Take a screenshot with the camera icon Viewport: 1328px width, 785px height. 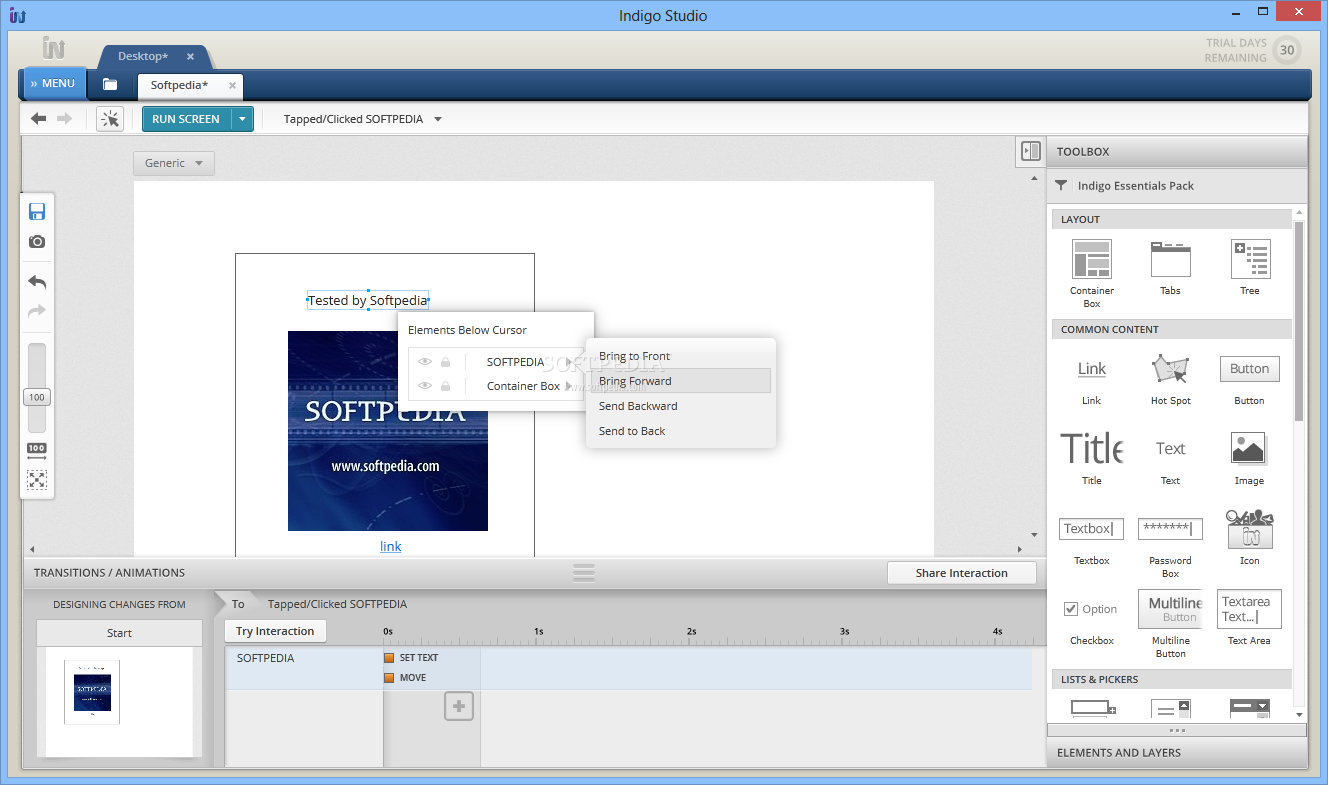37,242
